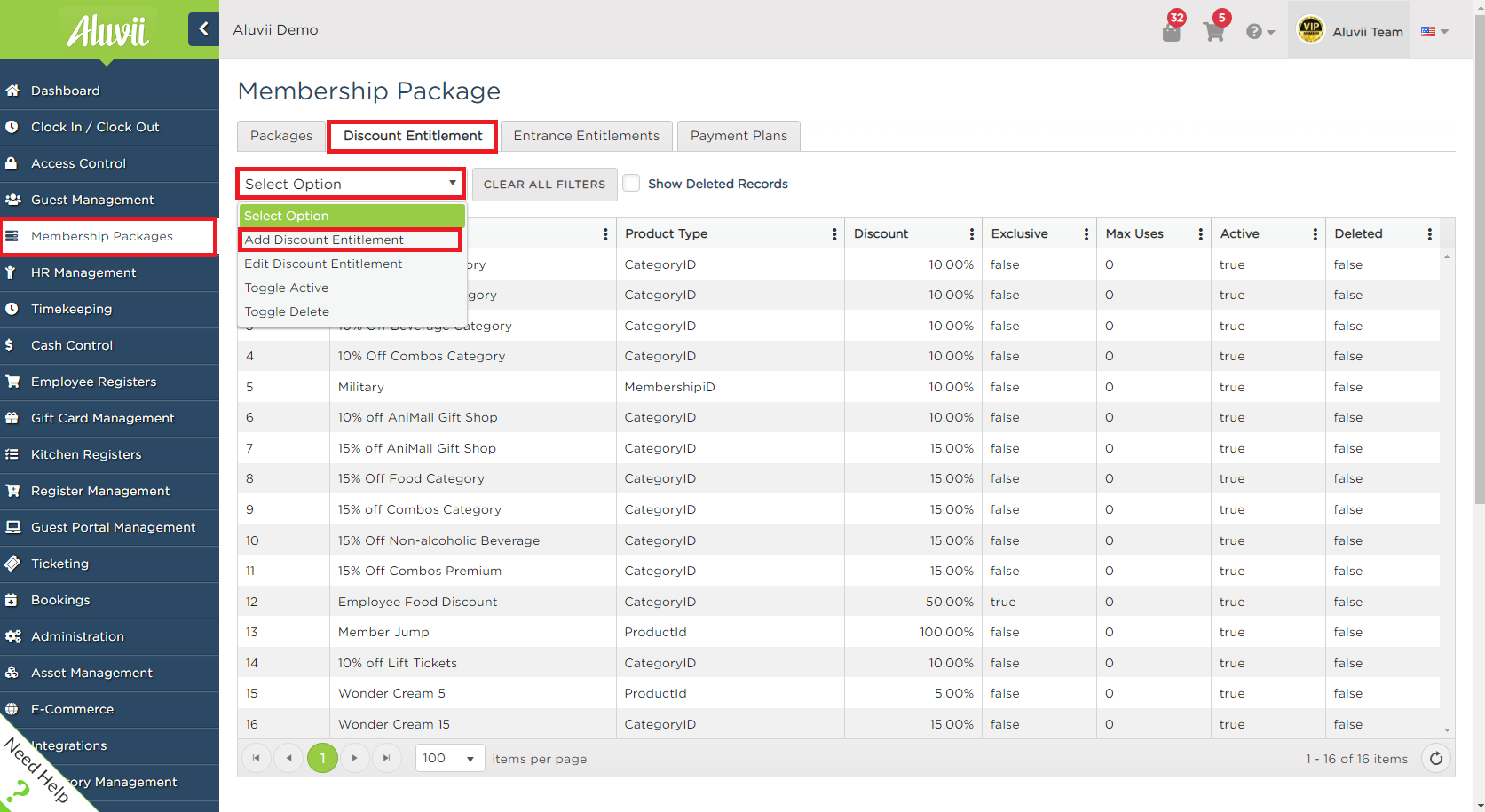Switch to the Discount Entitlement tab
The width and height of the screenshot is (1485, 812).
coord(413,136)
